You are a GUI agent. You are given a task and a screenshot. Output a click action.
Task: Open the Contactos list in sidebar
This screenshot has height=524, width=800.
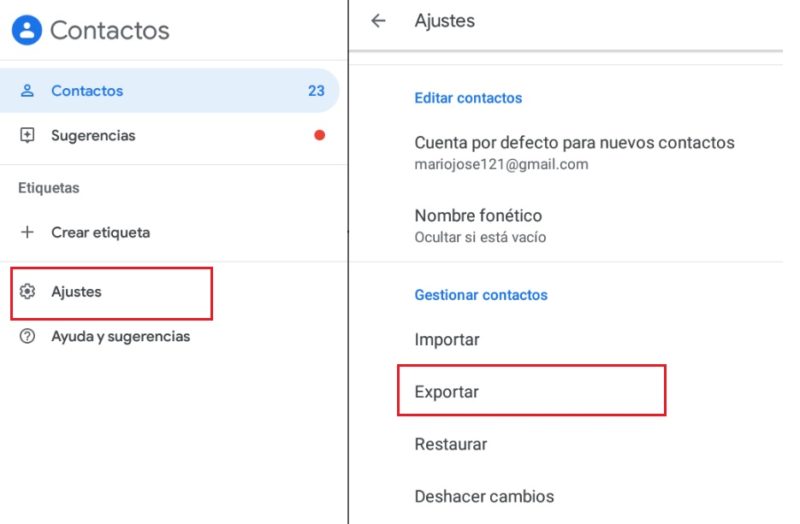coord(88,91)
